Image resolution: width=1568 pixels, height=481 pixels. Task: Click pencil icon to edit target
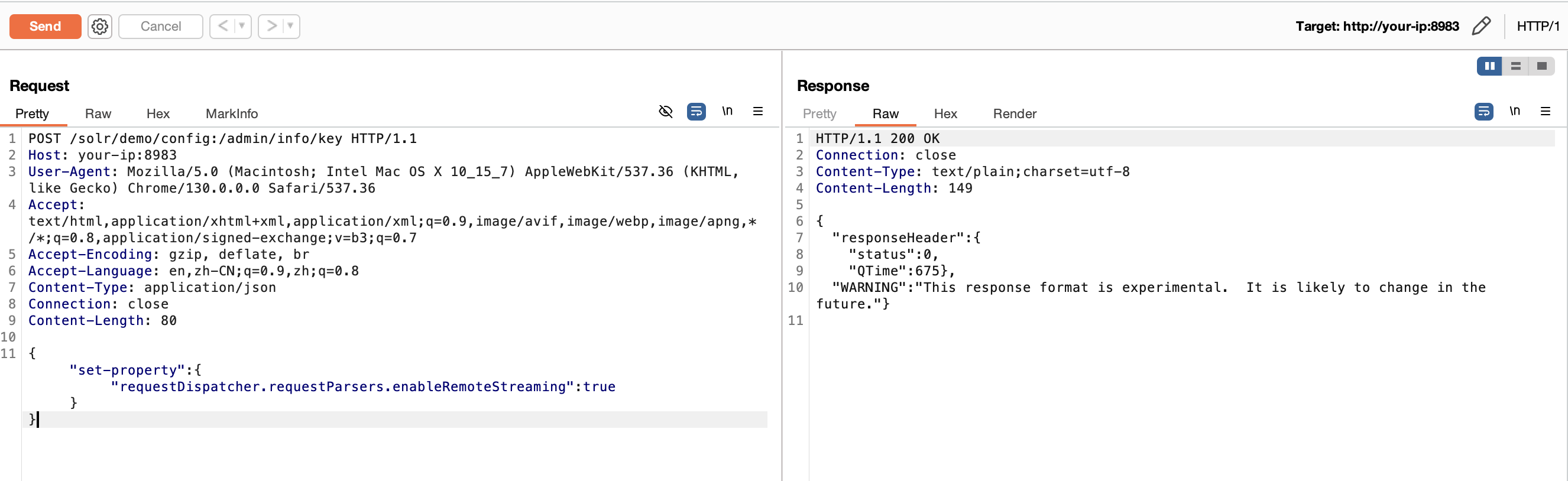(x=1480, y=26)
